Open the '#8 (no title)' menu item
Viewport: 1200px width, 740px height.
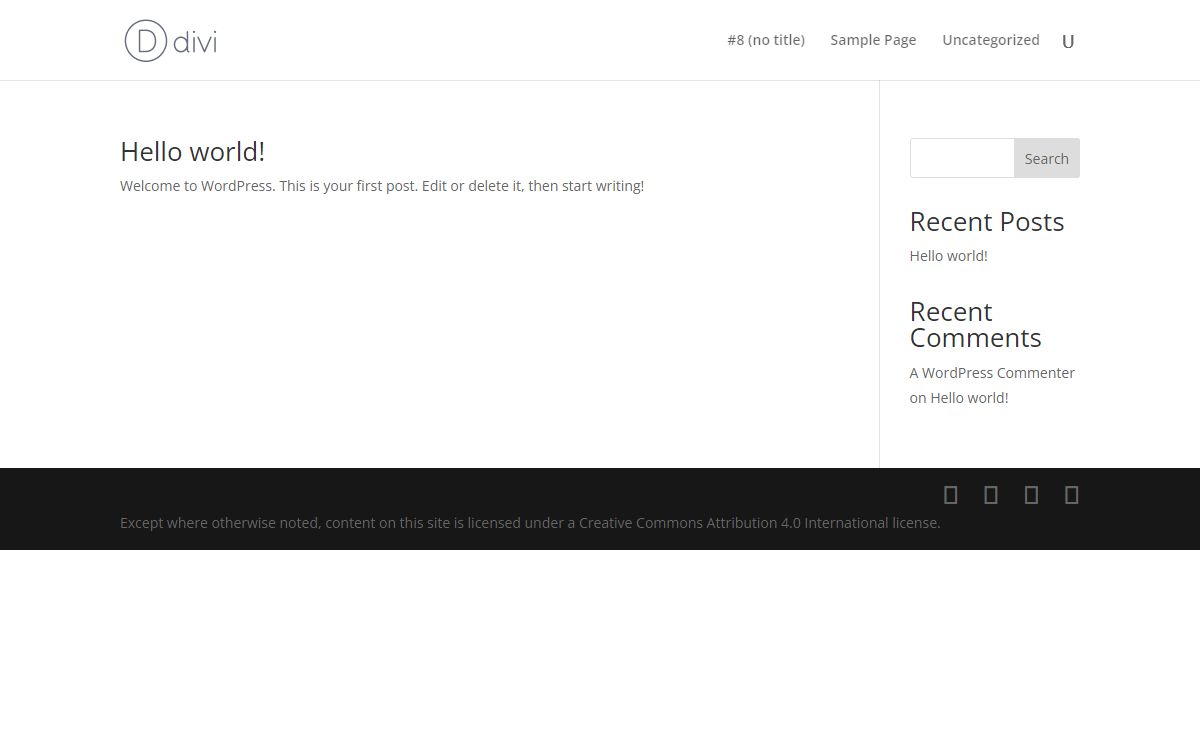tap(766, 40)
